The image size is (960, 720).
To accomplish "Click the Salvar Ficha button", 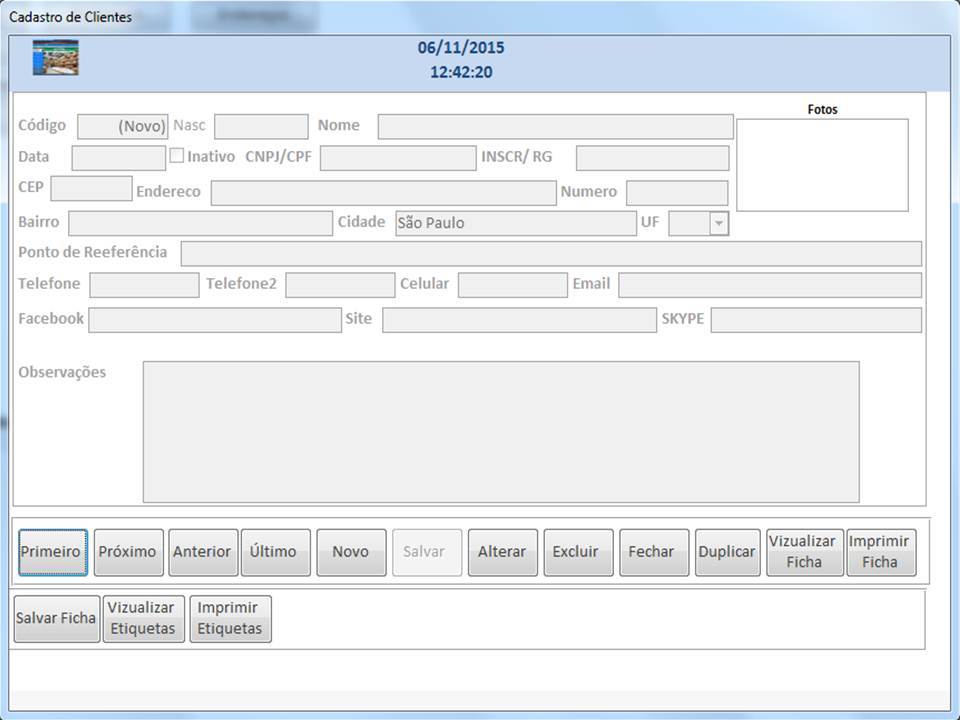I will coord(56,618).
